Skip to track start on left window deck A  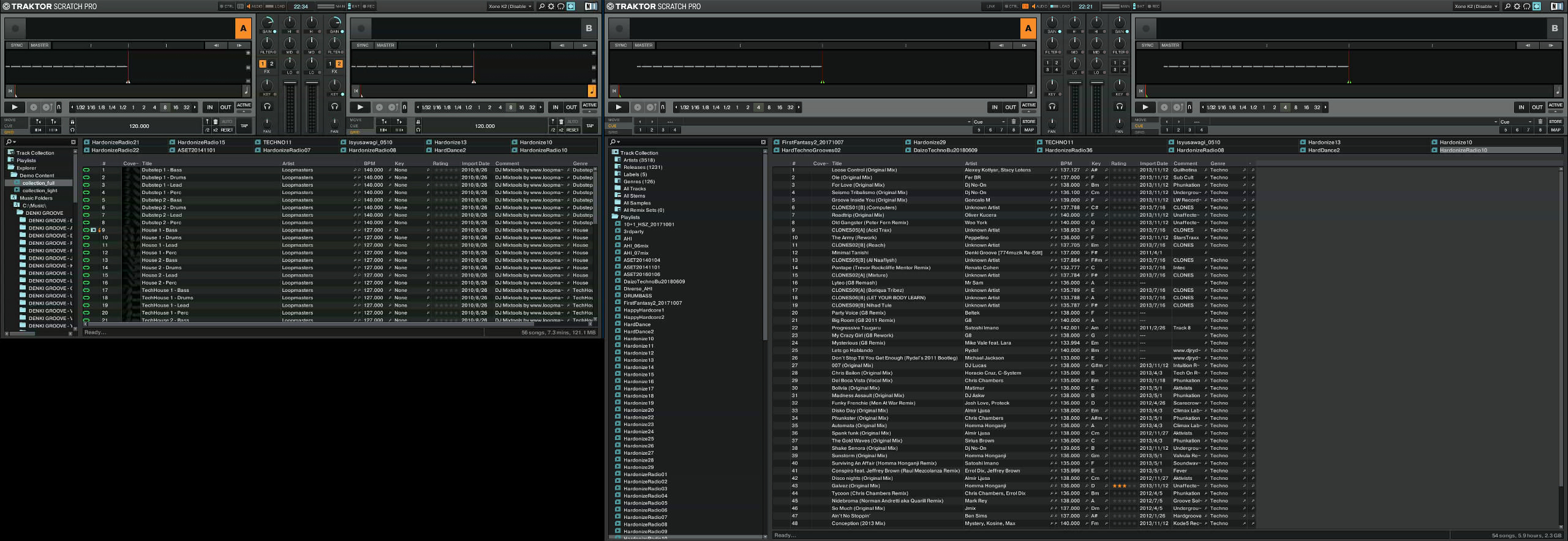[x=10, y=91]
